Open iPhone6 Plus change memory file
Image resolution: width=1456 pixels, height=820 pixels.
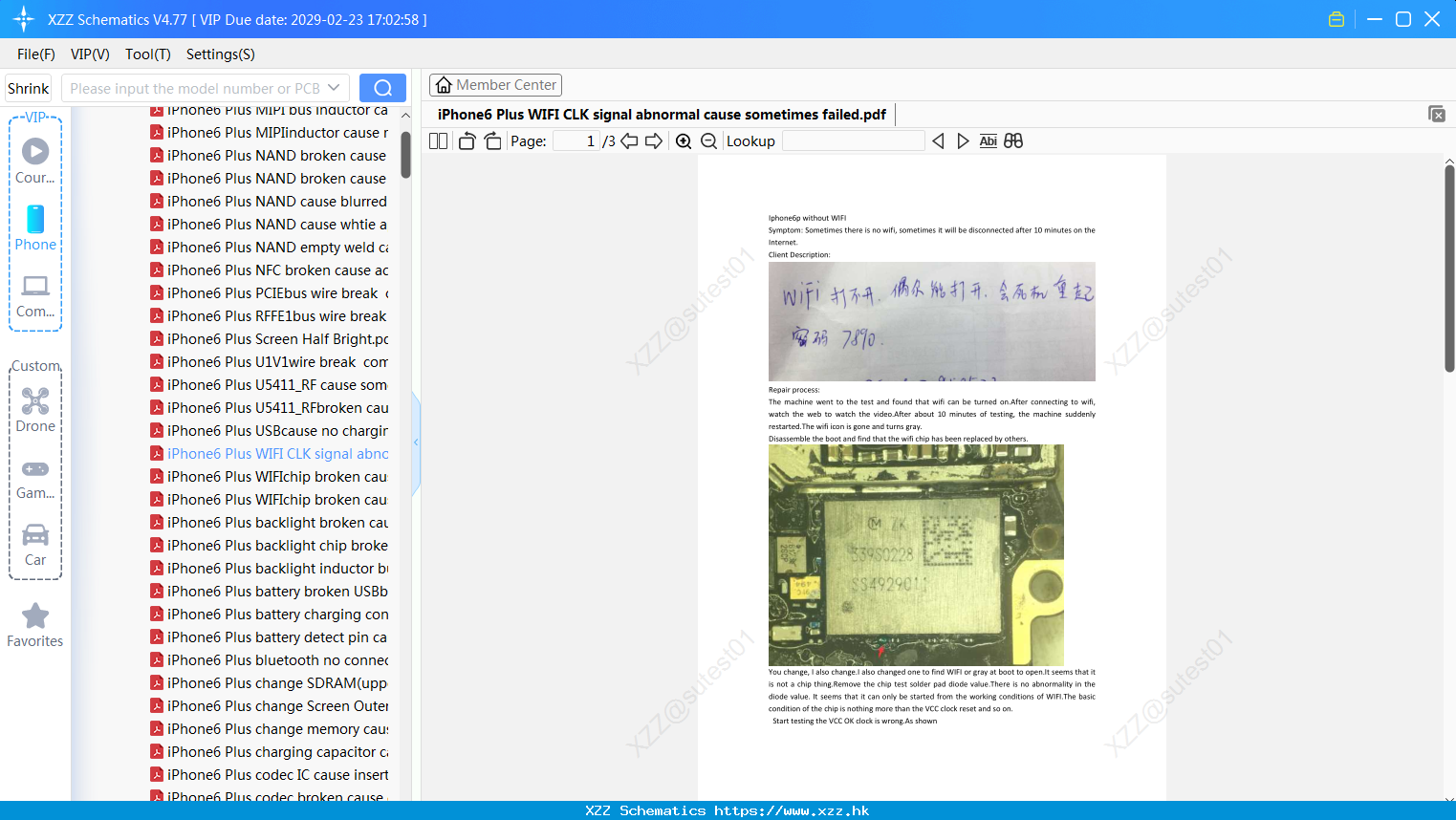[x=270, y=729]
